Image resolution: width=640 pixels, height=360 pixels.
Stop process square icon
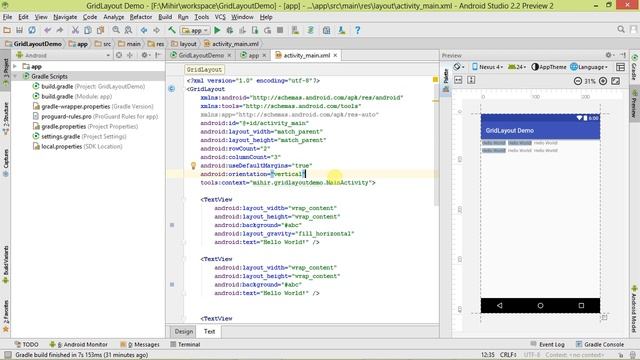[280, 30]
